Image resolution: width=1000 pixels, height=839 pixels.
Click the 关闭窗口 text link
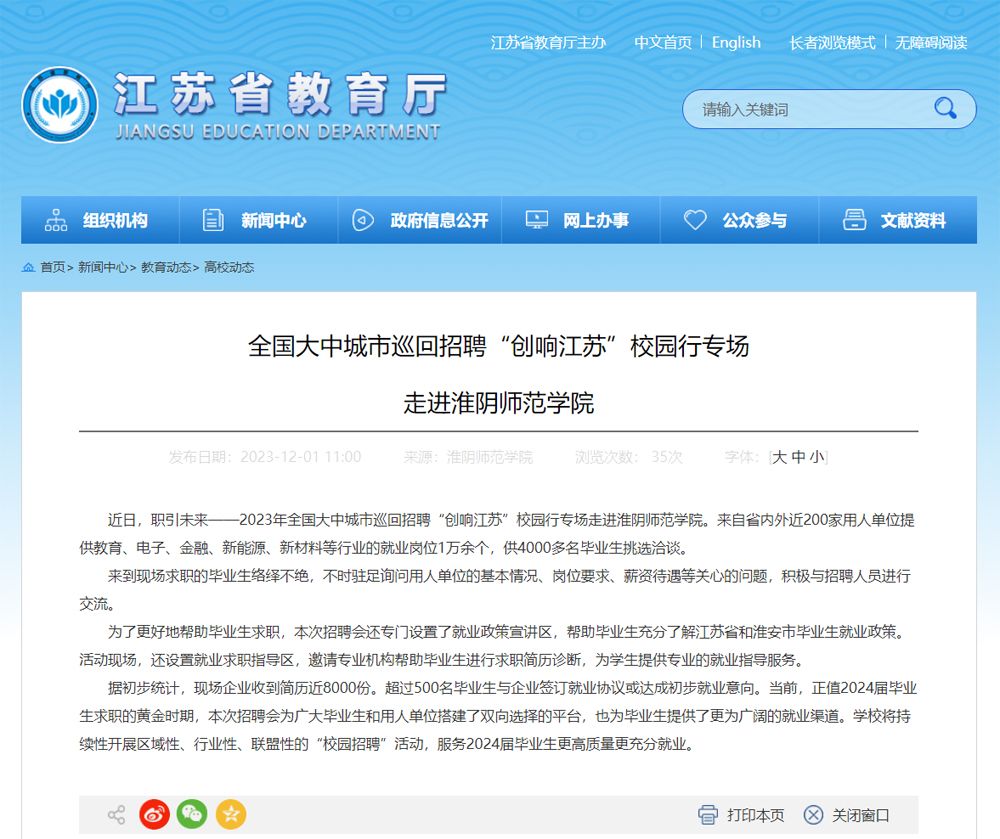[860, 815]
